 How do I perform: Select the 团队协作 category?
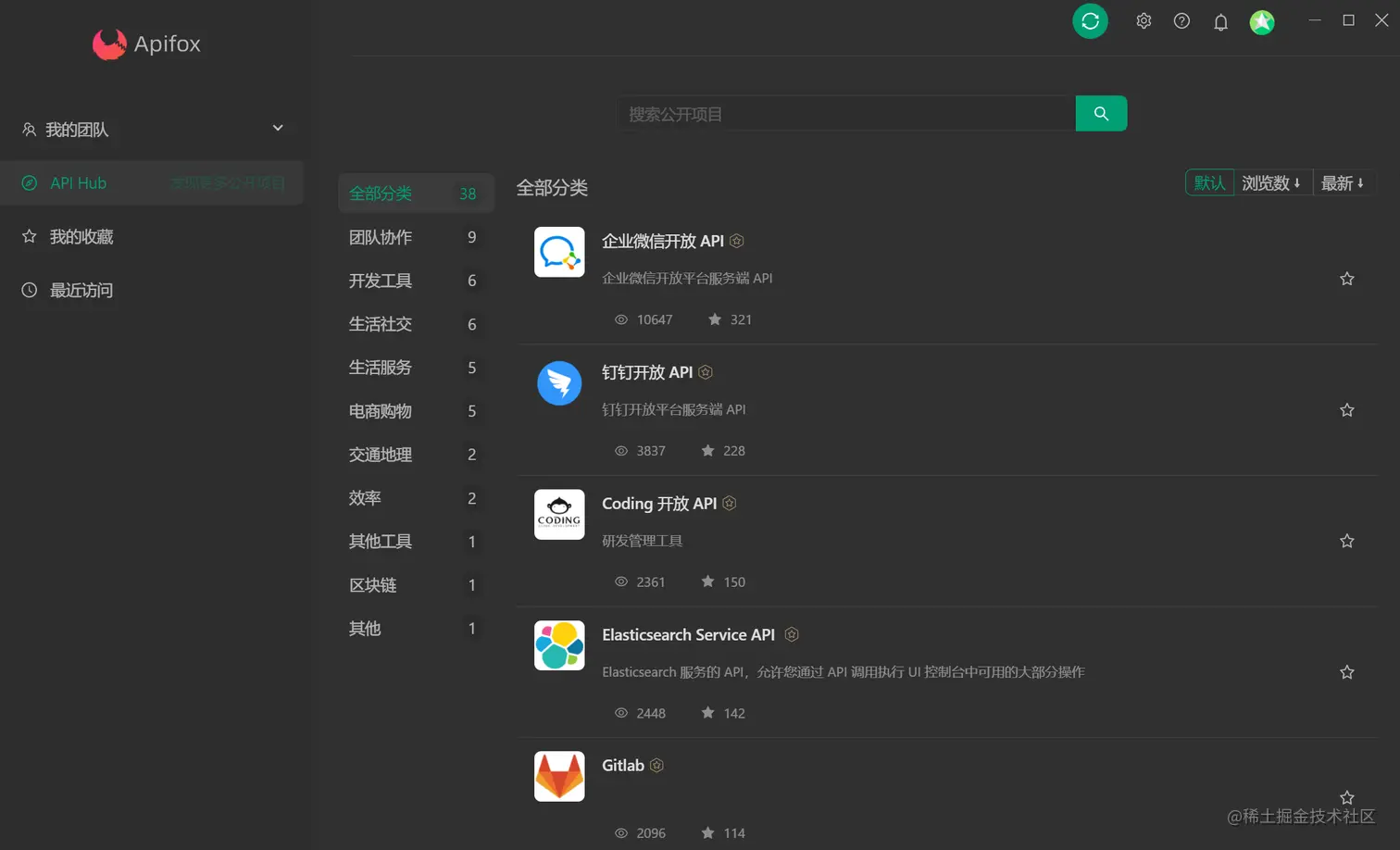pos(416,237)
